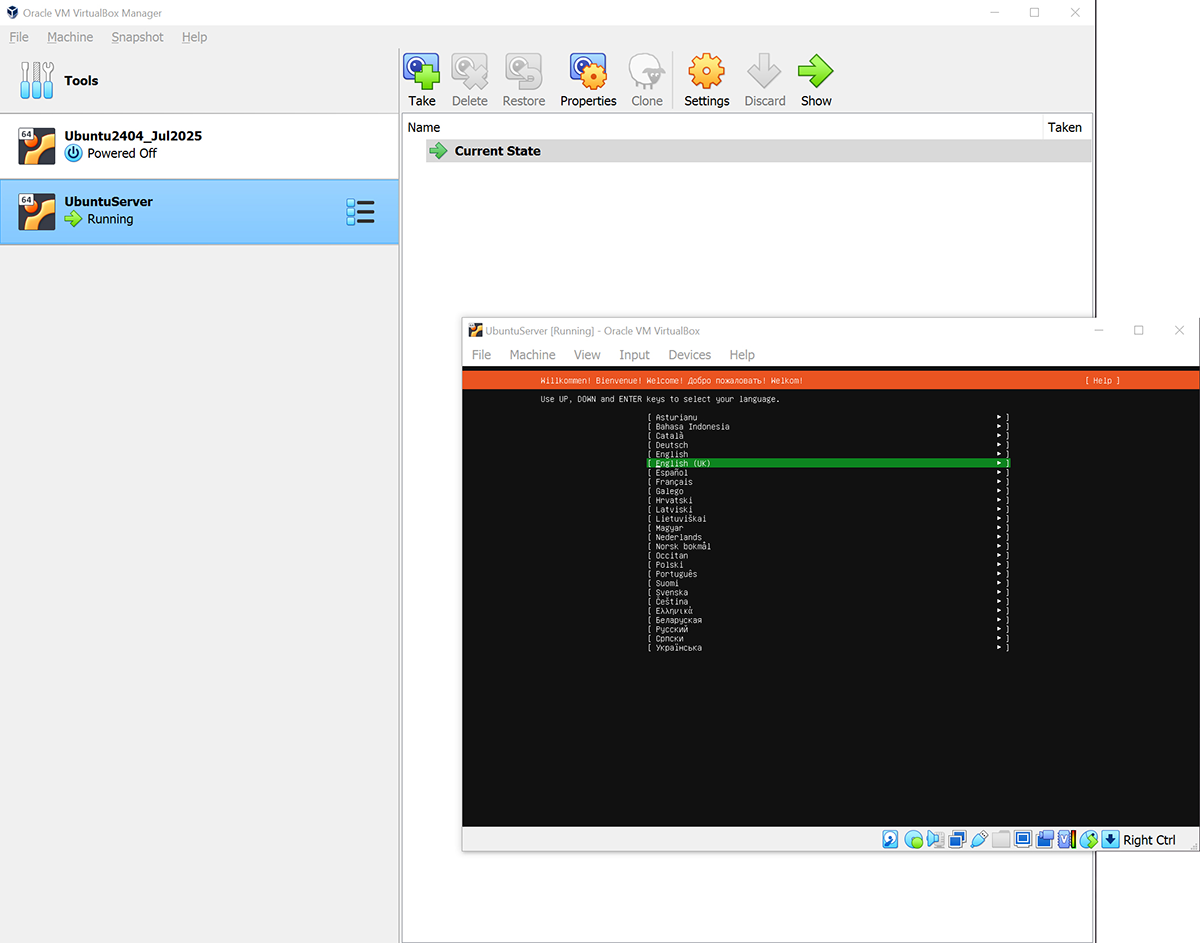This screenshot has width=1200, height=943.
Task: Click the display monitor icon in the VM status bar
Action: click(x=1023, y=839)
